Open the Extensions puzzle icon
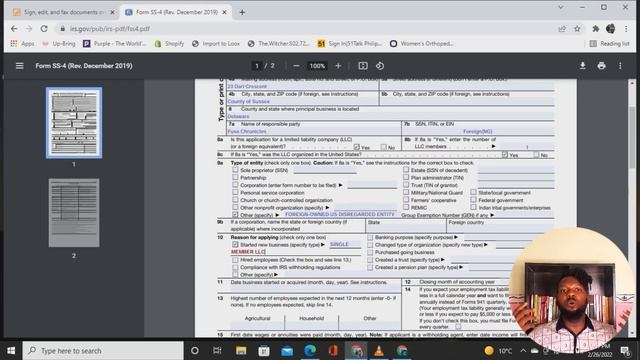The image size is (640, 360). 596,29
